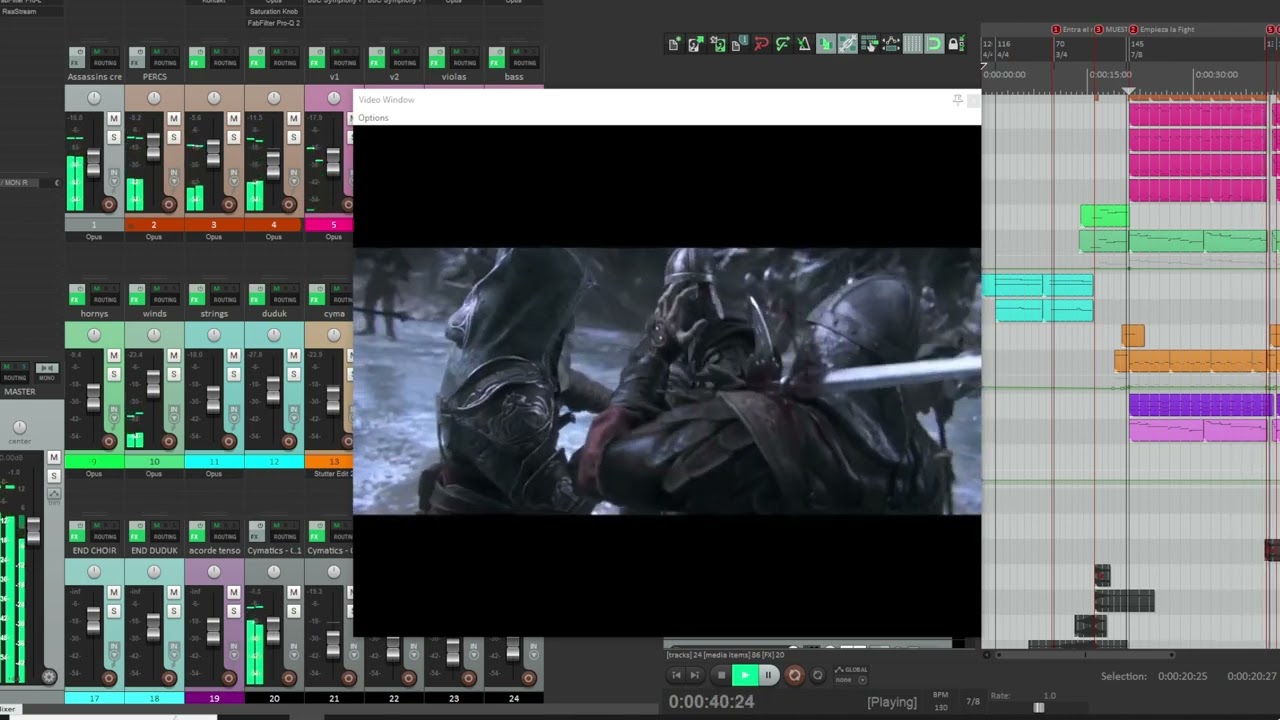
Task: Click the green Play transport button
Action: click(745, 675)
